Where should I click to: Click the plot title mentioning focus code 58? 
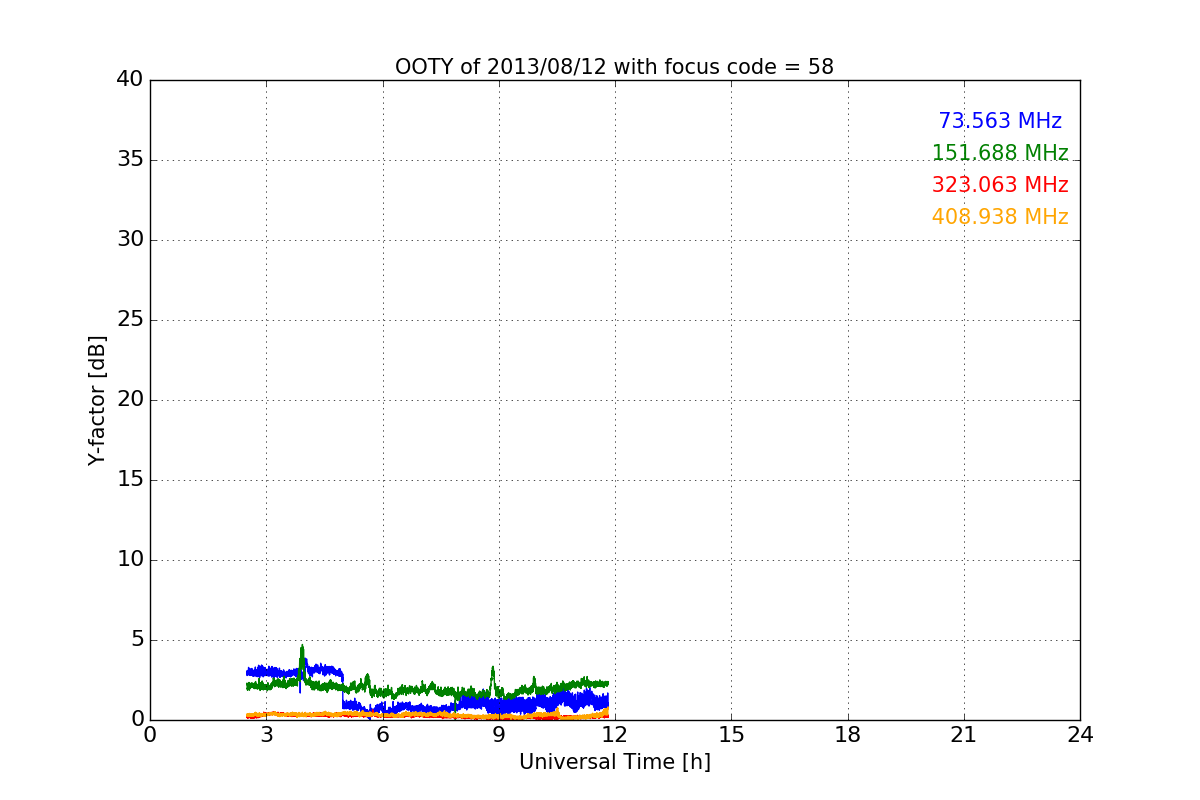pyautogui.click(x=614, y=67)
